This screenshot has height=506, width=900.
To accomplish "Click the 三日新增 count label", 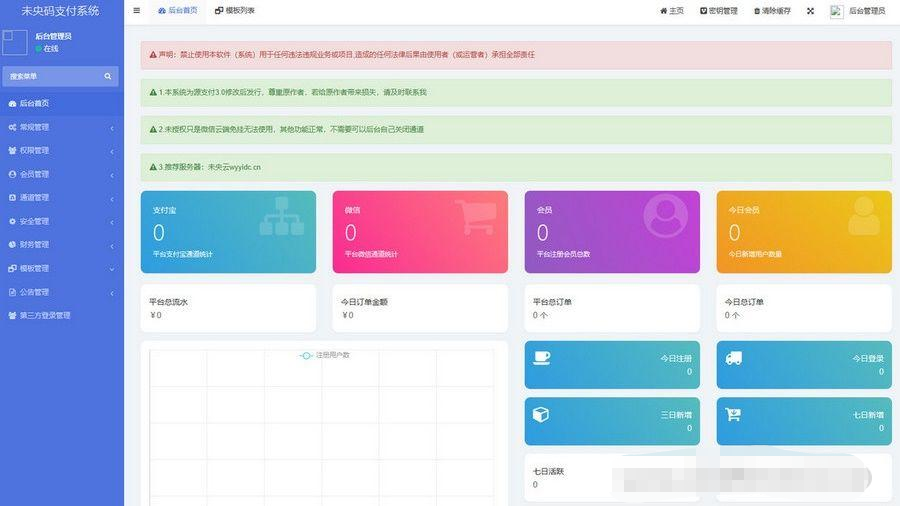I will [676, 415].
